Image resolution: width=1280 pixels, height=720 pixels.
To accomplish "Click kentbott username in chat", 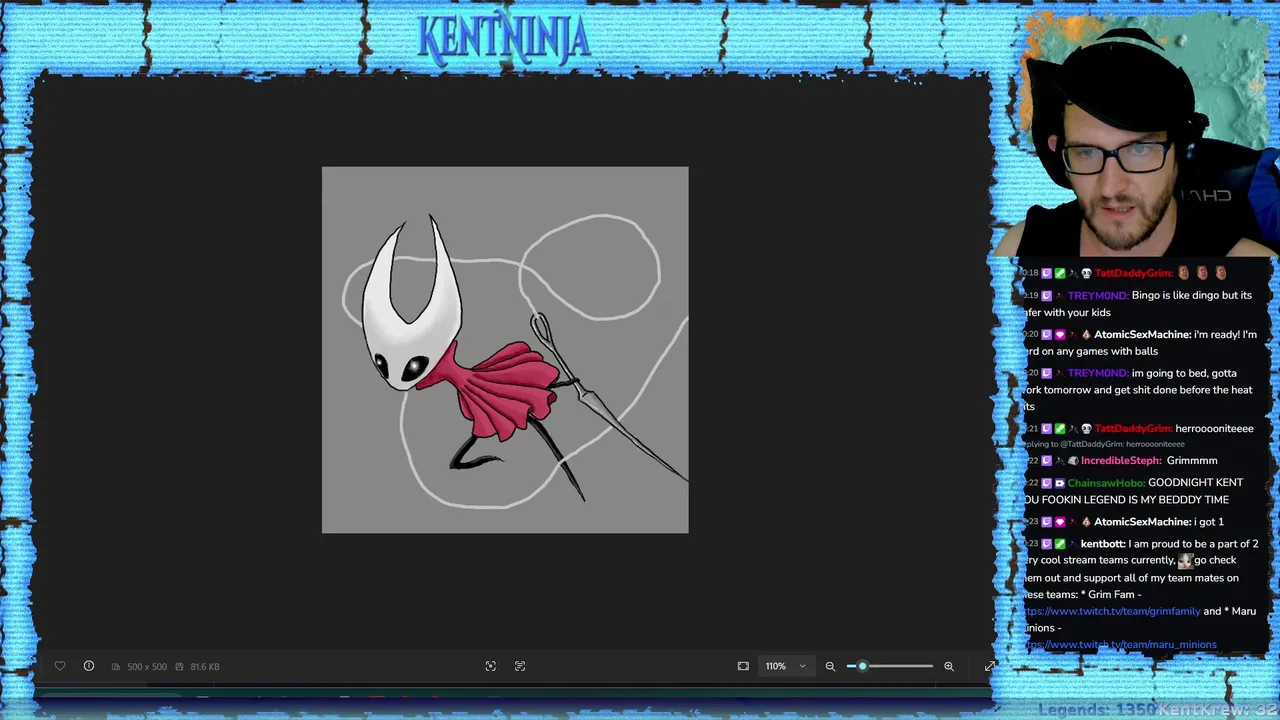I will (1103, 544).
